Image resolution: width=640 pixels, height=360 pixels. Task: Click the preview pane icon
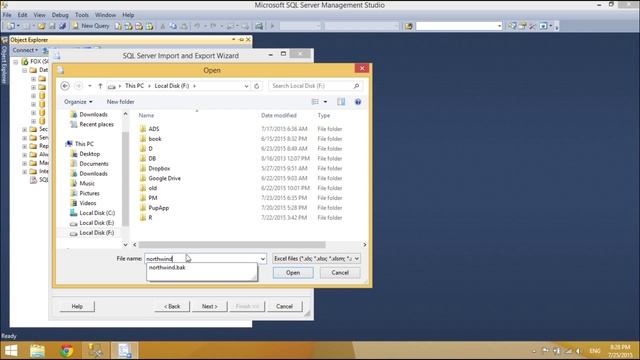tap(341, 102)
